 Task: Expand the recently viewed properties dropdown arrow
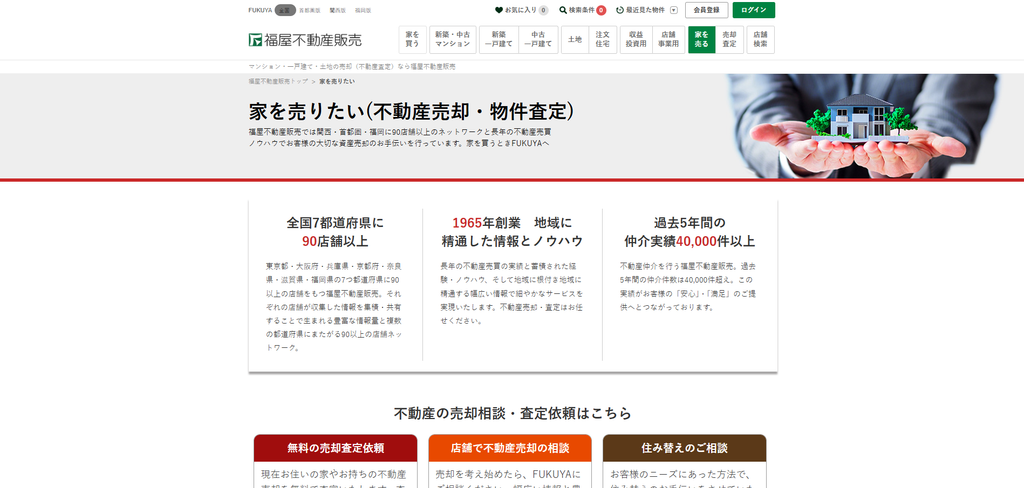(x=674, y=10)
